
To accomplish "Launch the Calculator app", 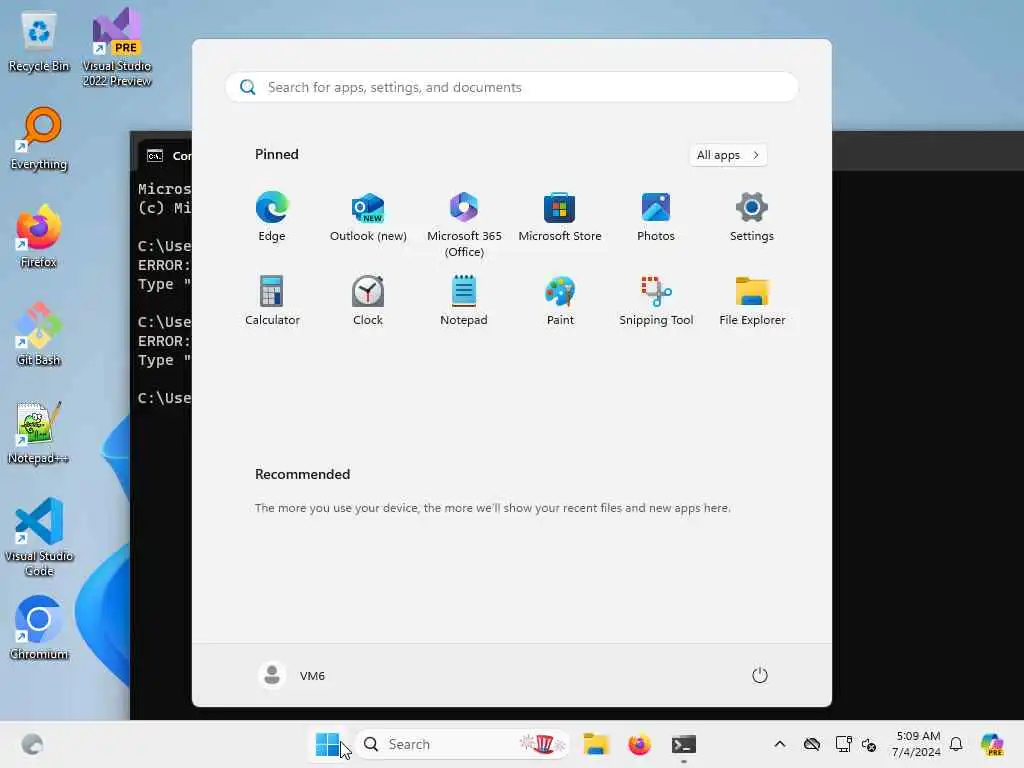I will tap(272, 300).
